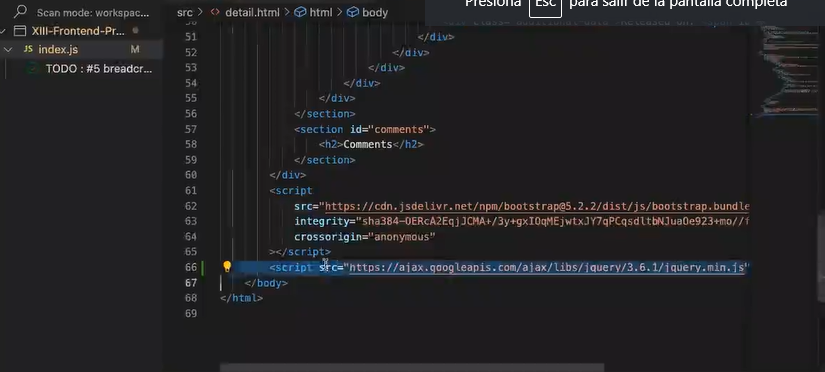Screen dimensions: 825x372
Task: Click the closing </section> on line 56
Action: tap(325, 114)
